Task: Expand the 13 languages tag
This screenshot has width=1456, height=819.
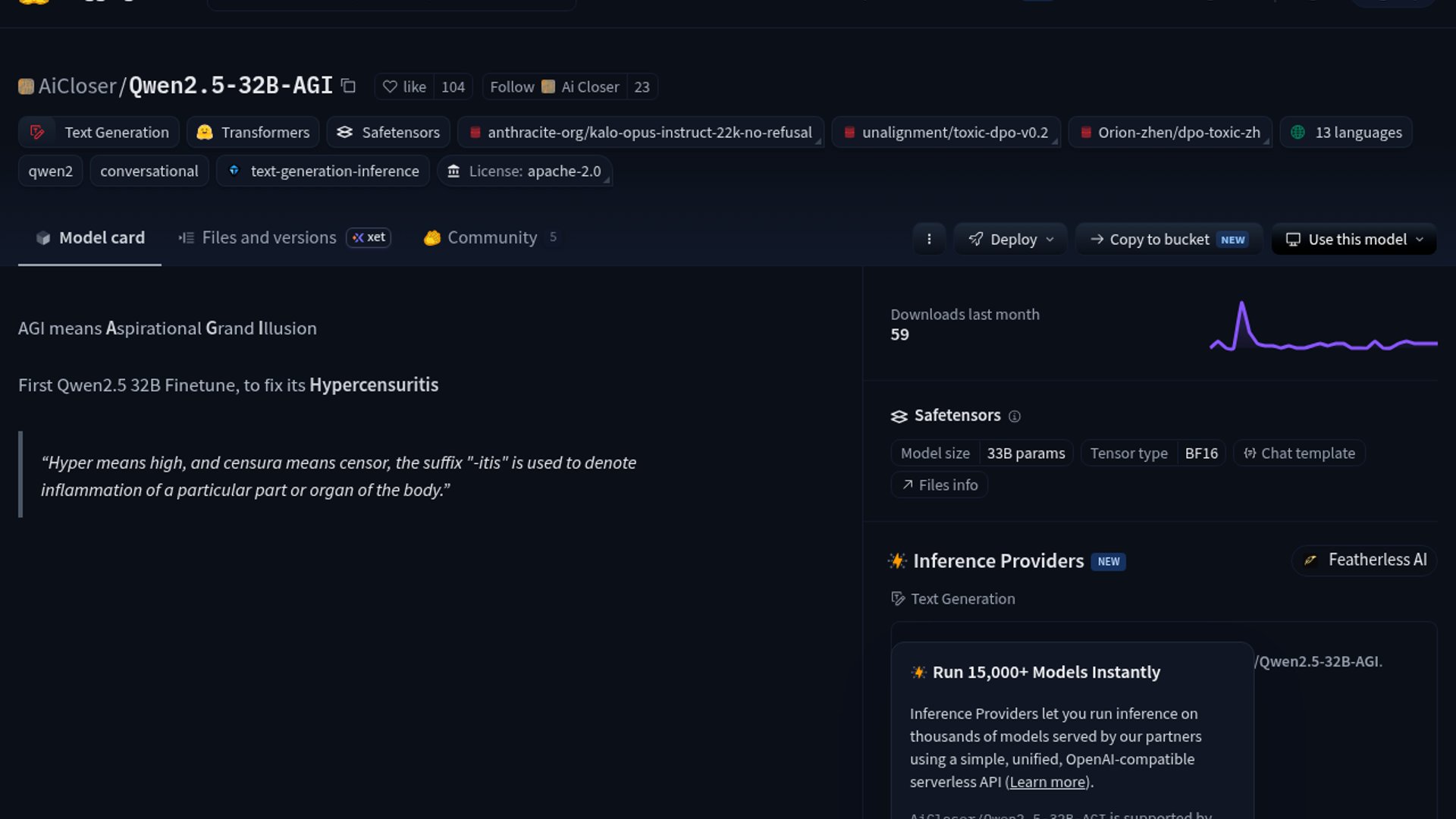Action: pos(1346,132)
